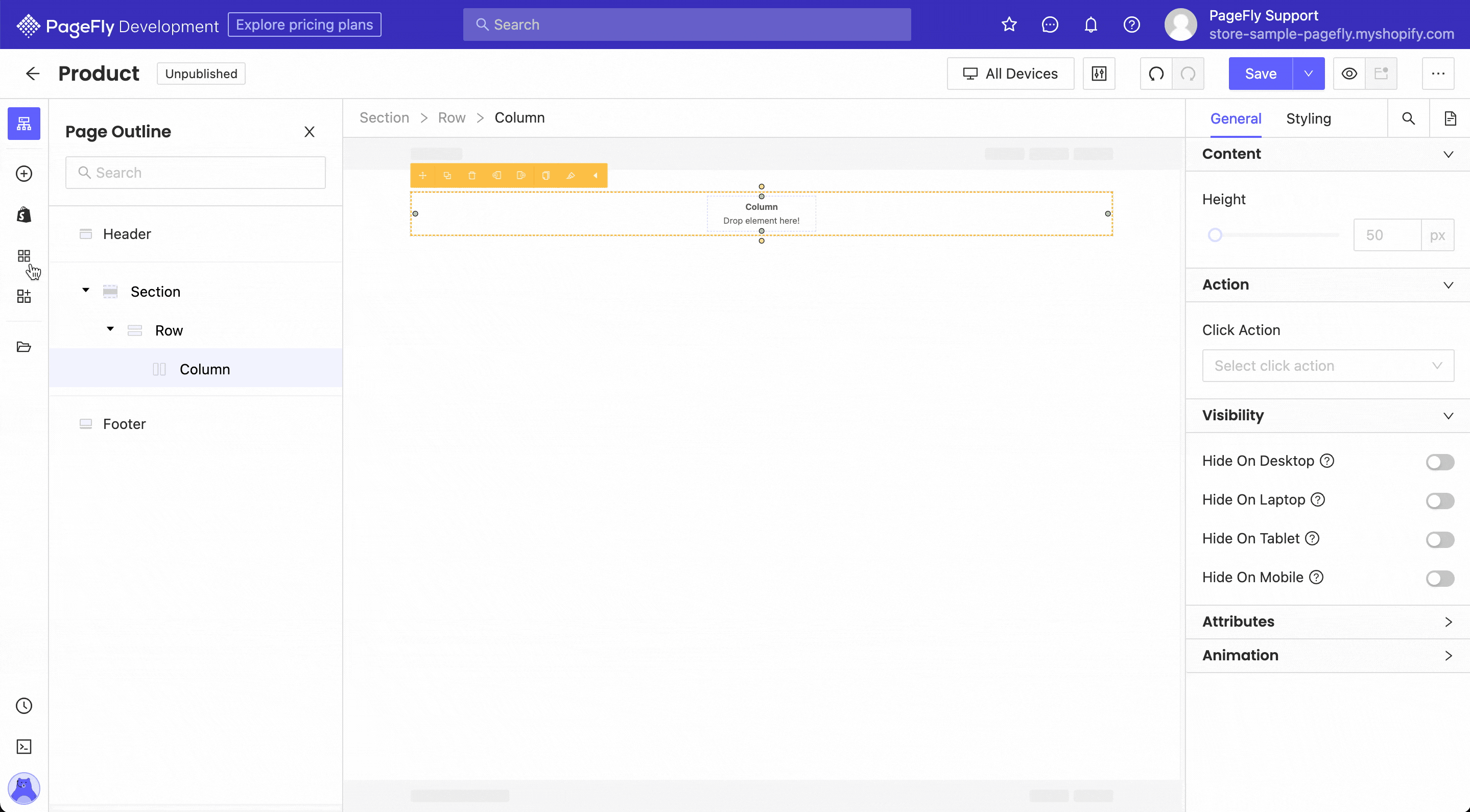Toggle Hide On Tablet switch
The height and width of the screenshot is (812, 1470).
tap(1440, 539)
